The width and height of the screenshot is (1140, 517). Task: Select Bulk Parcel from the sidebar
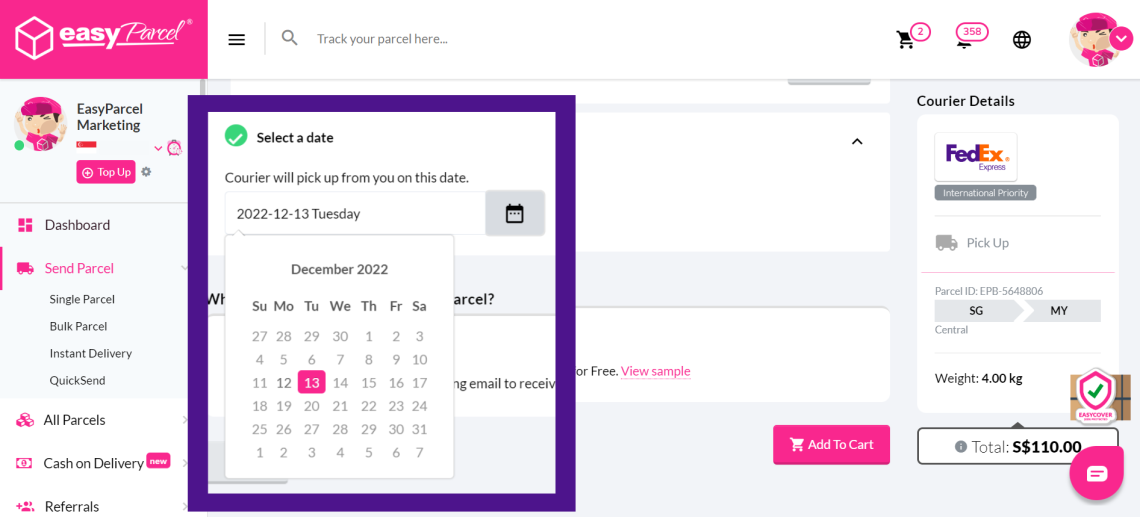click(78, 326)
